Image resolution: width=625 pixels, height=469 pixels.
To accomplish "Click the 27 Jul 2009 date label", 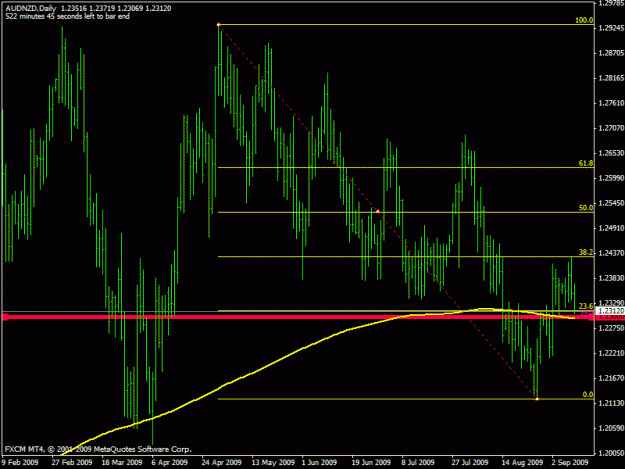I will pyautogui.click(x=470, y=462).
